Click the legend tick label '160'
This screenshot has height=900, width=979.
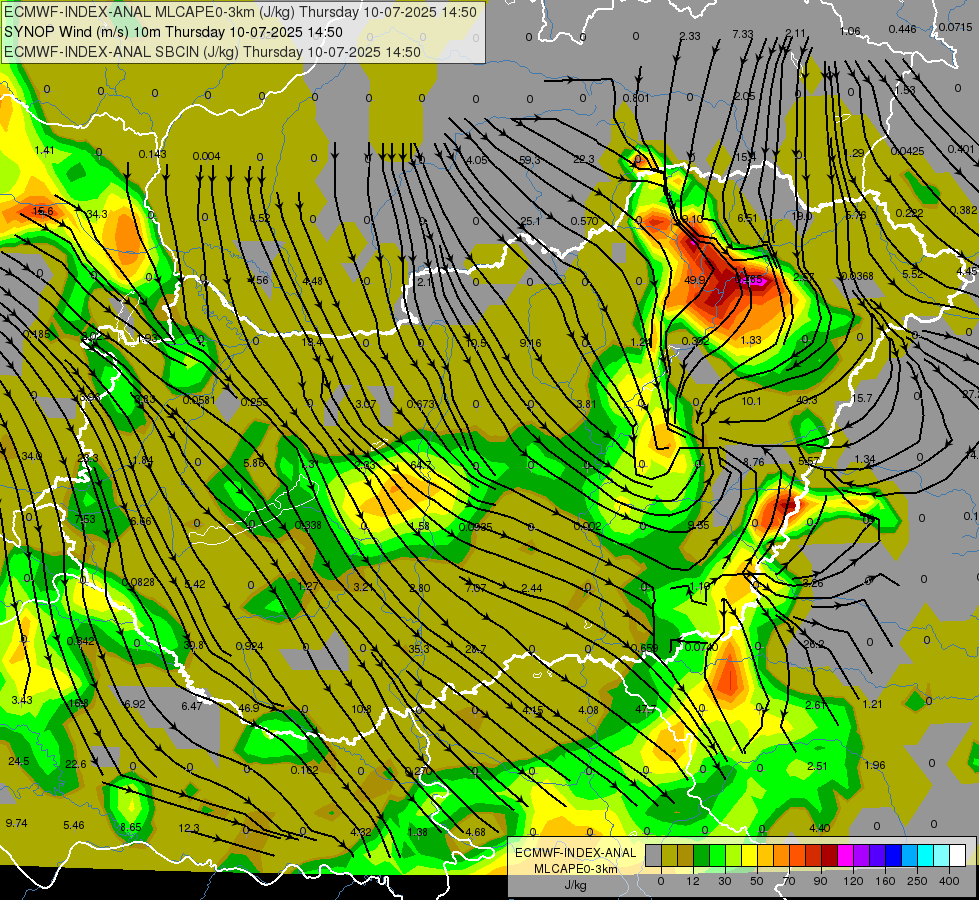pos(885,881)
